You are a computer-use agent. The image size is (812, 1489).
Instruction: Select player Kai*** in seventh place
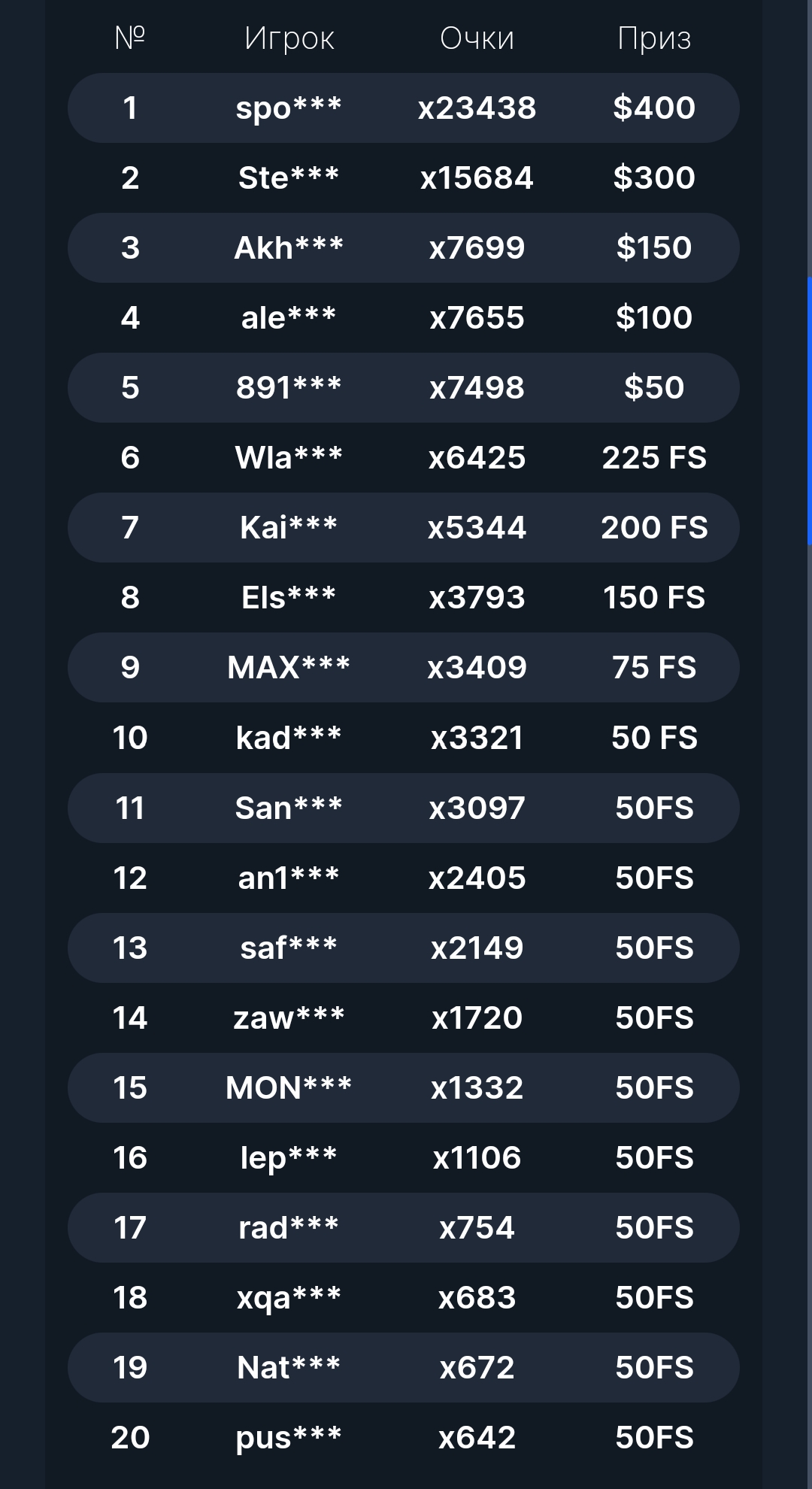(x=289, y=528)
